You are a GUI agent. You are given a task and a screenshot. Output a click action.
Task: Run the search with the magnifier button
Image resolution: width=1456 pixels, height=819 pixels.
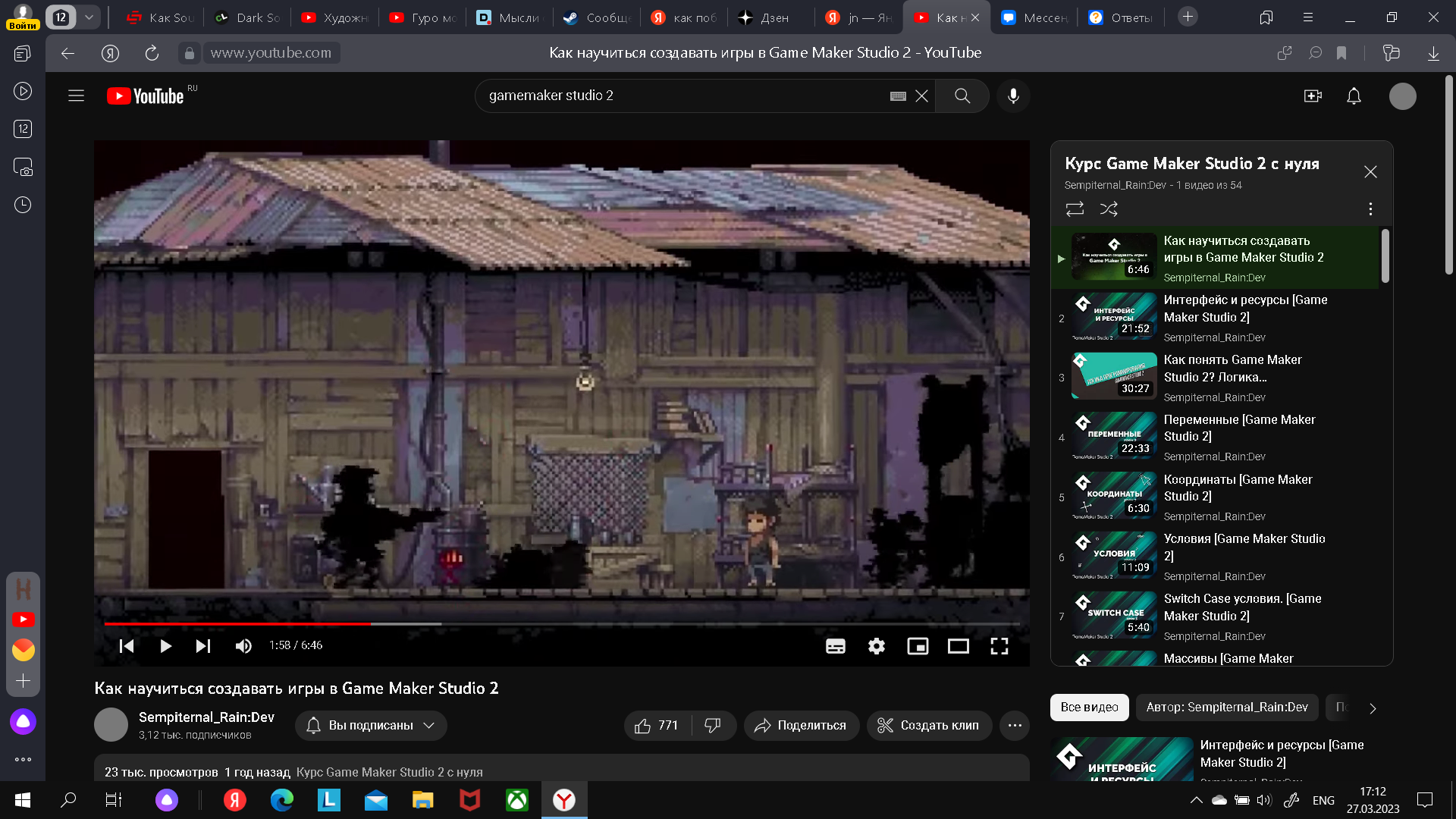(x=962, y=96)
